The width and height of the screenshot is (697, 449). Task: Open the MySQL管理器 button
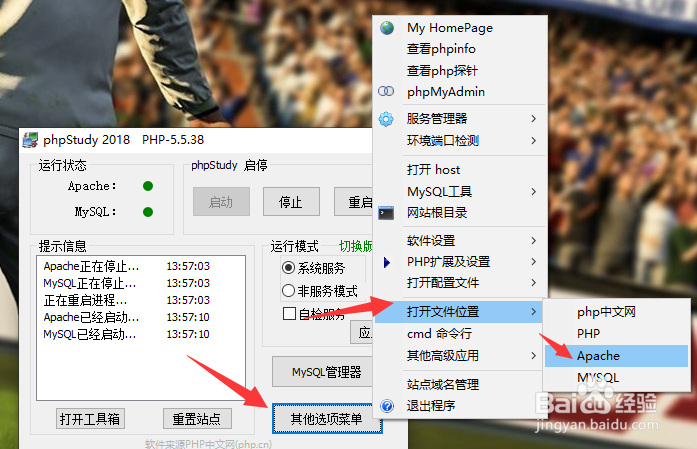[x=323, y=372]
